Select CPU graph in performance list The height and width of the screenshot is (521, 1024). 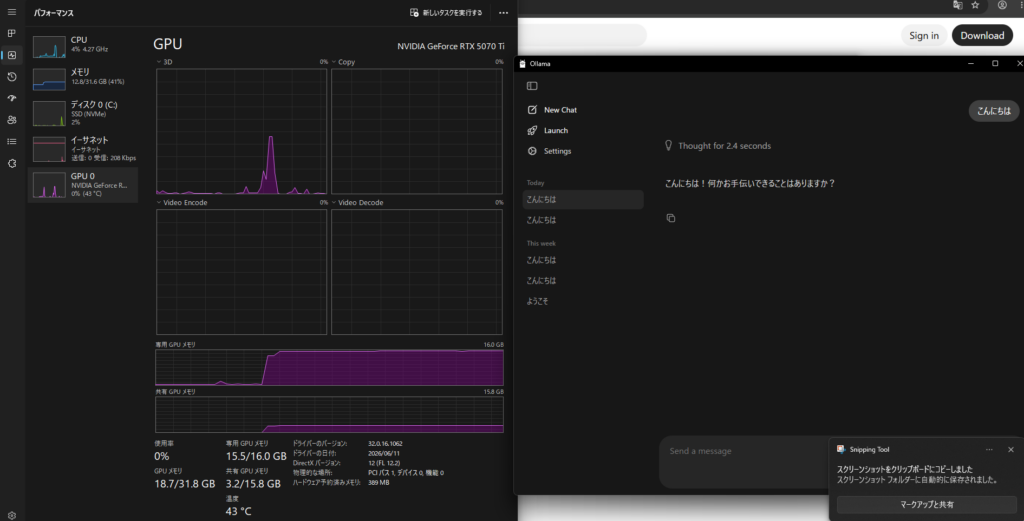pyautogui.click(x=83, y=46)
